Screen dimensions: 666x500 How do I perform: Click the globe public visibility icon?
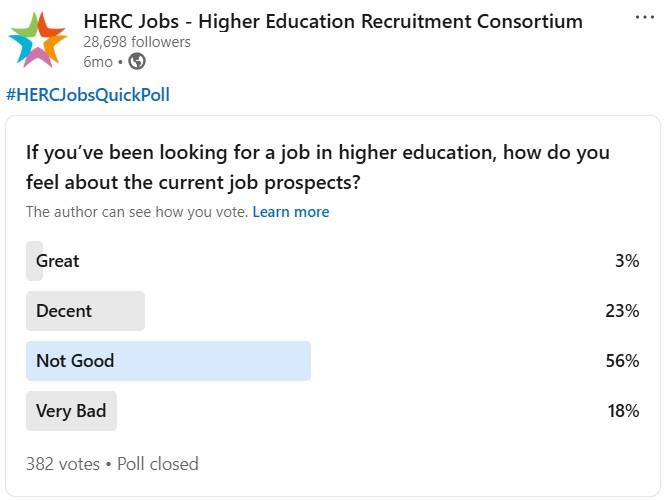(137, 62)
